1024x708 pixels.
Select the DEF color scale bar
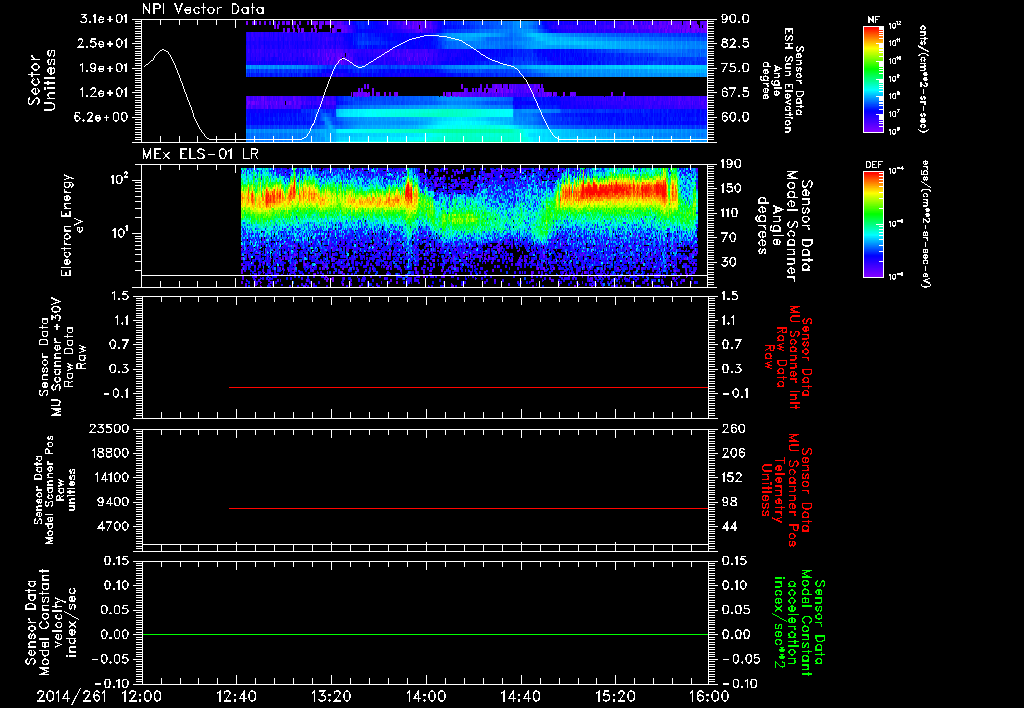click(x=873, y=224)
